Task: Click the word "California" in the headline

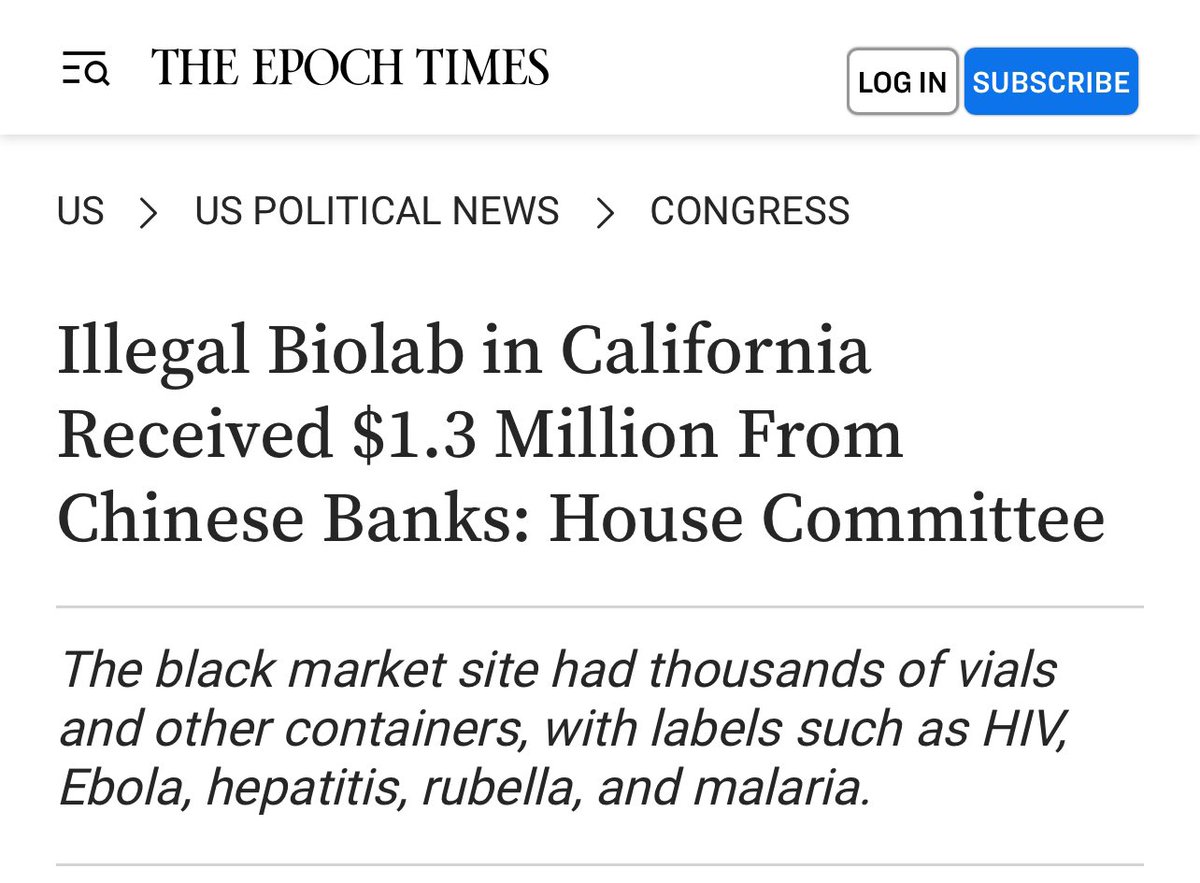Action: click(715, 353)
